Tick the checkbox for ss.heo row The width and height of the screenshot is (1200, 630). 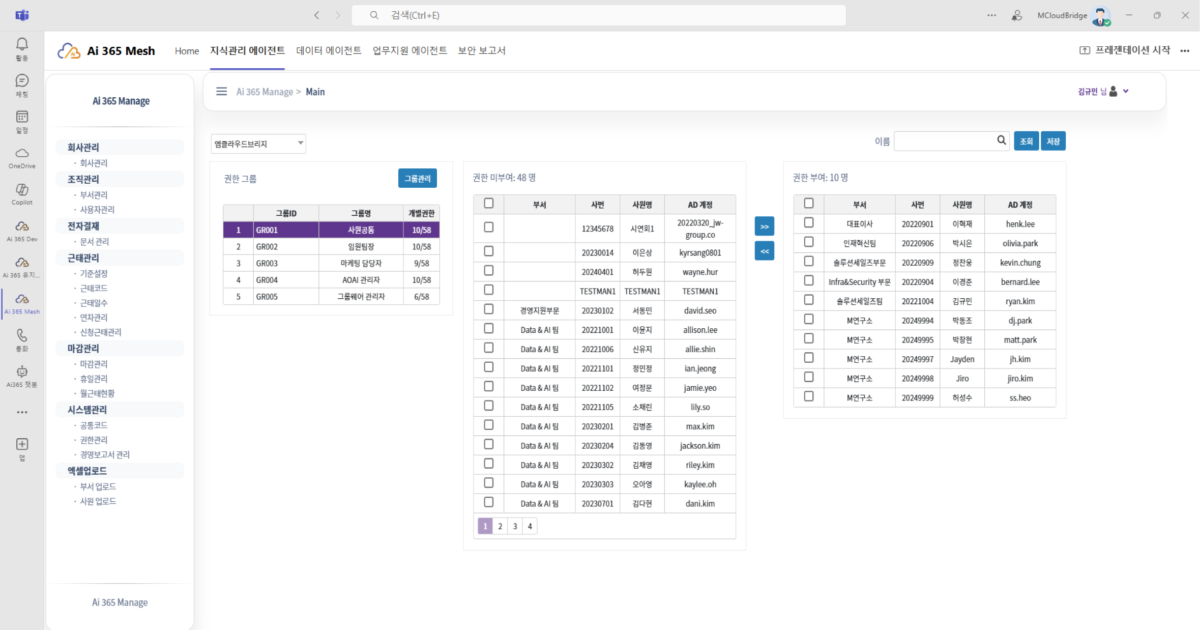tap(808, 397)
